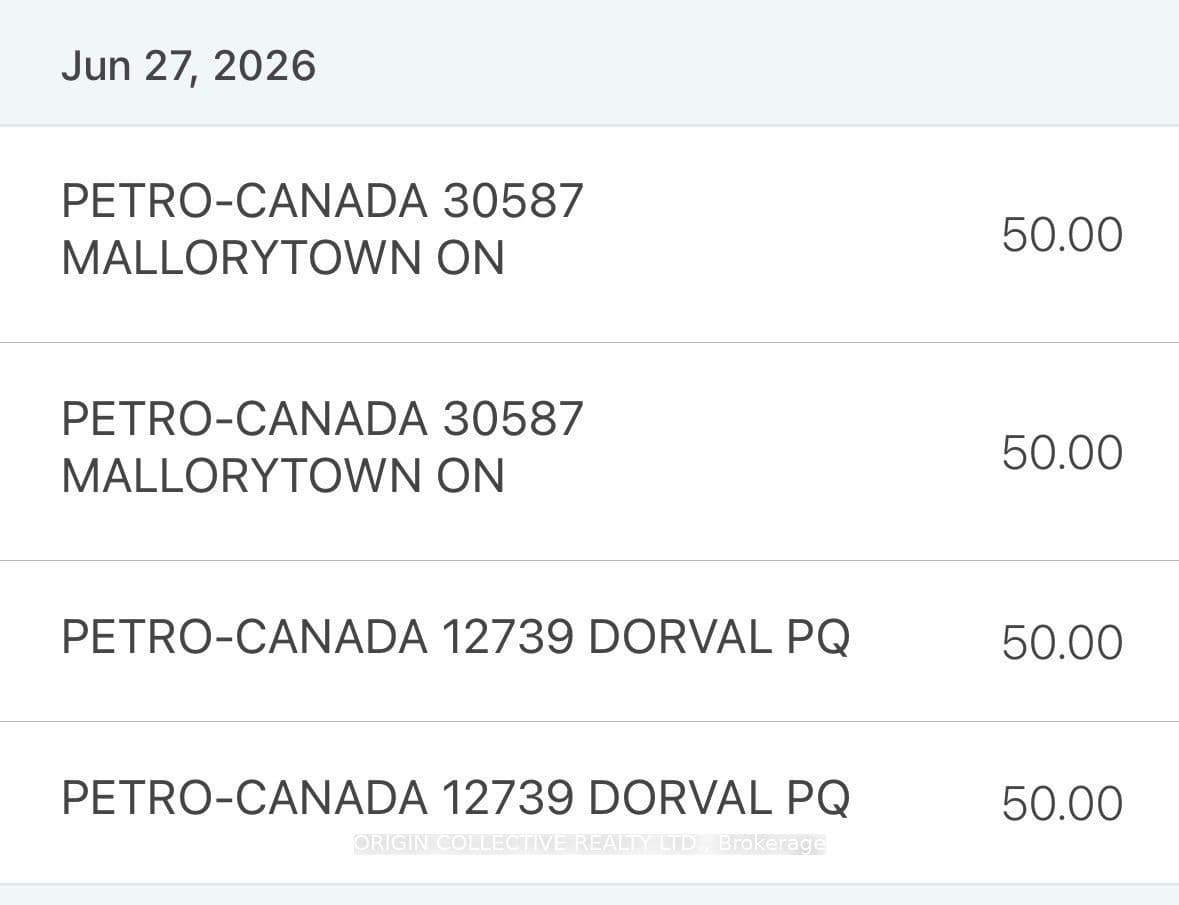Image resolution: width=1179 pixels, height=905 pixels.
Task: Open the first Petro-Canada 30587 Mallorytown transaction
Action: pos(590,234)
